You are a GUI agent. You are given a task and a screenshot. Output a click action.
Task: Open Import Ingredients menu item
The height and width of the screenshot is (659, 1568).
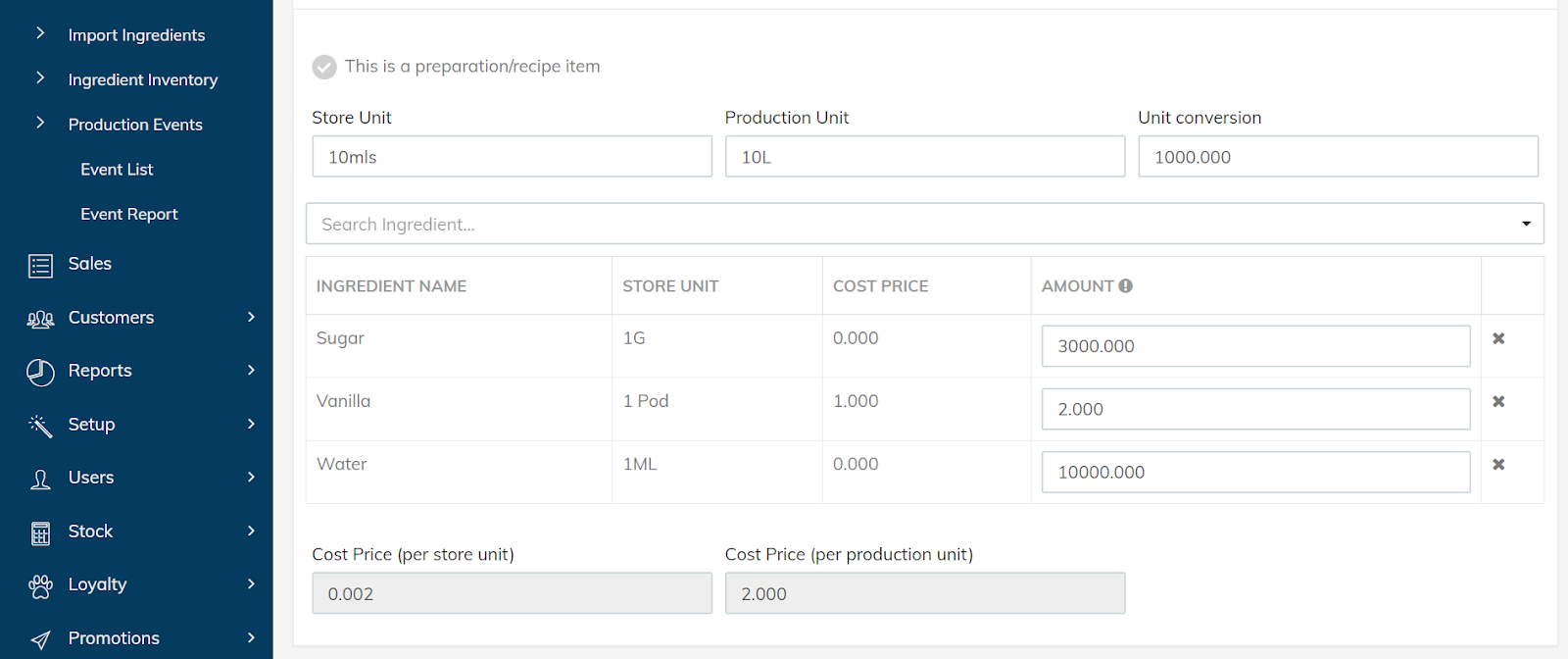[136, 35]
